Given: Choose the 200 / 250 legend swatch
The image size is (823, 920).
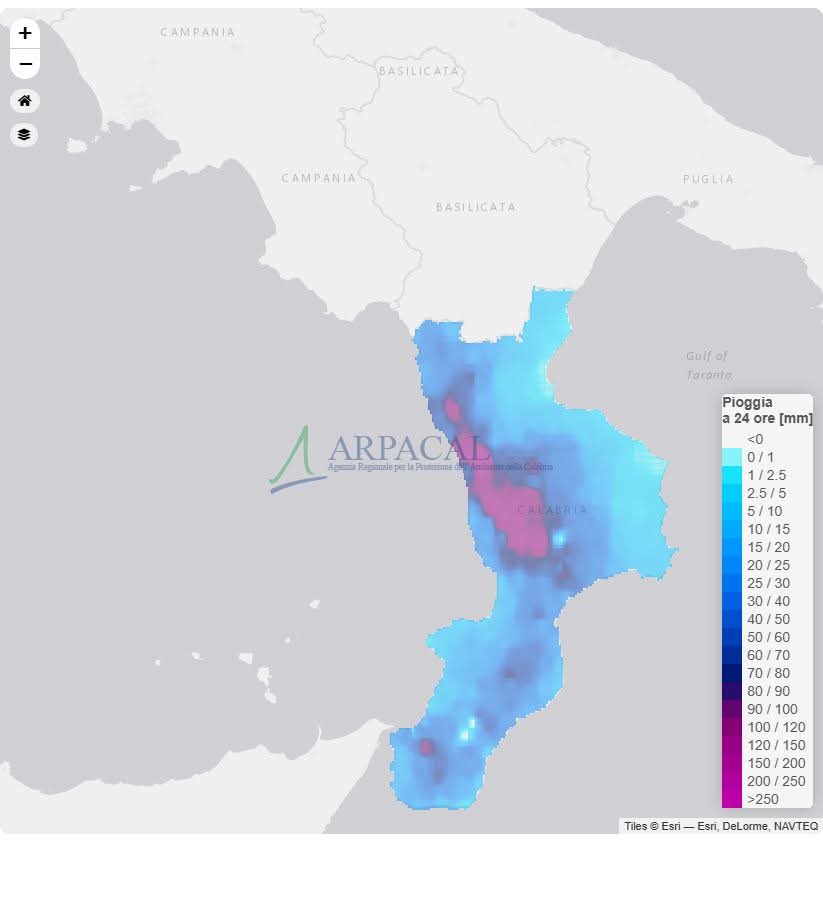Looking at the screenshot, I should click(732, 781).
